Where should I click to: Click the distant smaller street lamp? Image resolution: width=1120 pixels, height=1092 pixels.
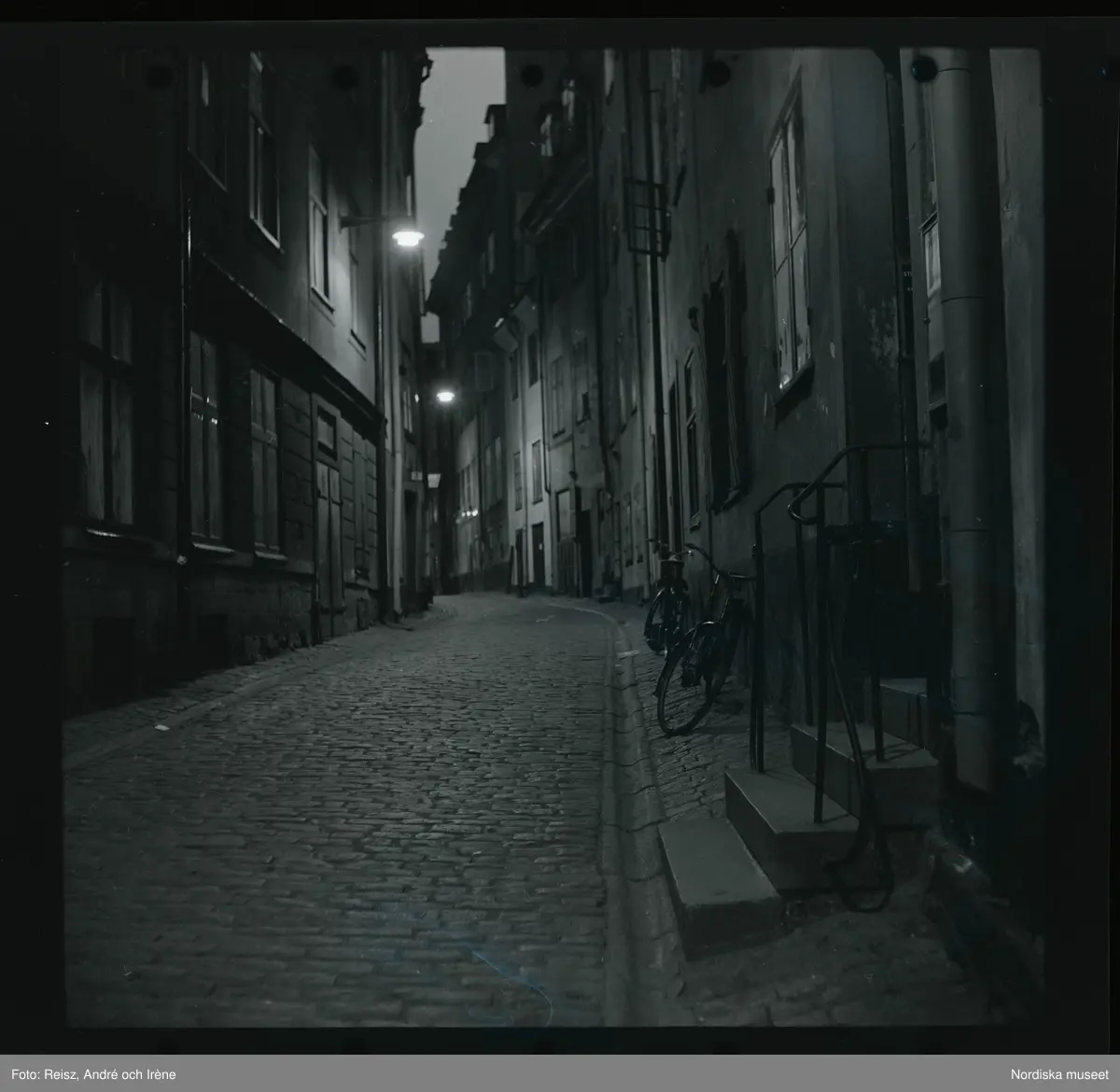click(x=445, y=397)
